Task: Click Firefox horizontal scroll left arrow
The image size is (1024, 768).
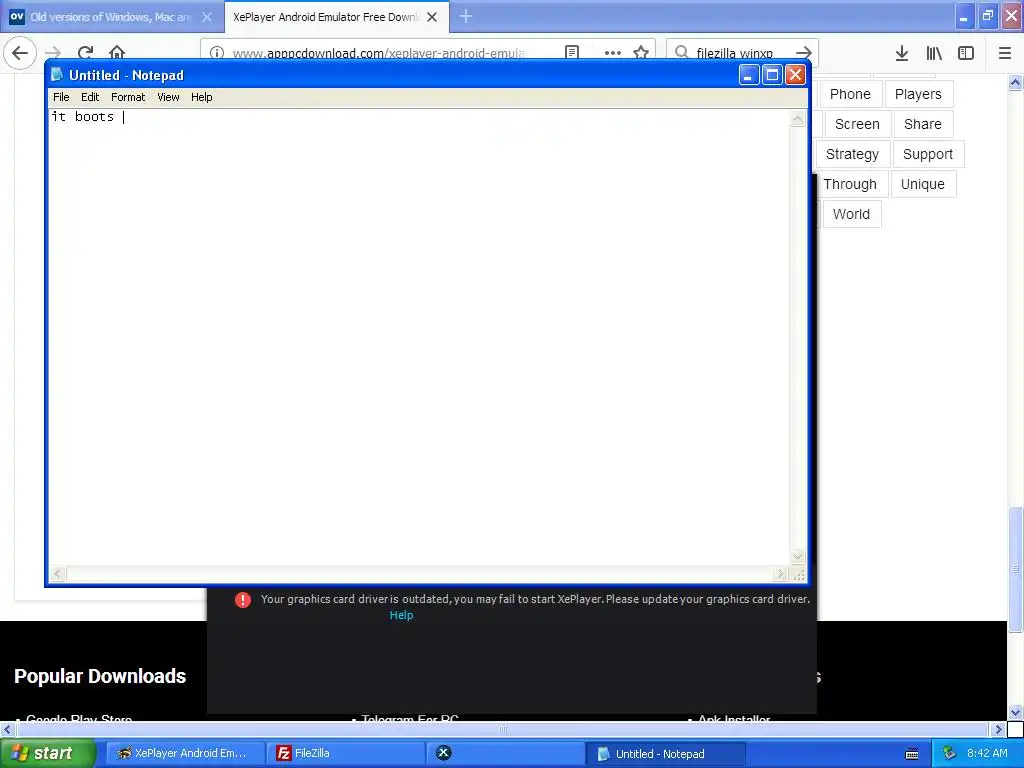Action: 7,729
